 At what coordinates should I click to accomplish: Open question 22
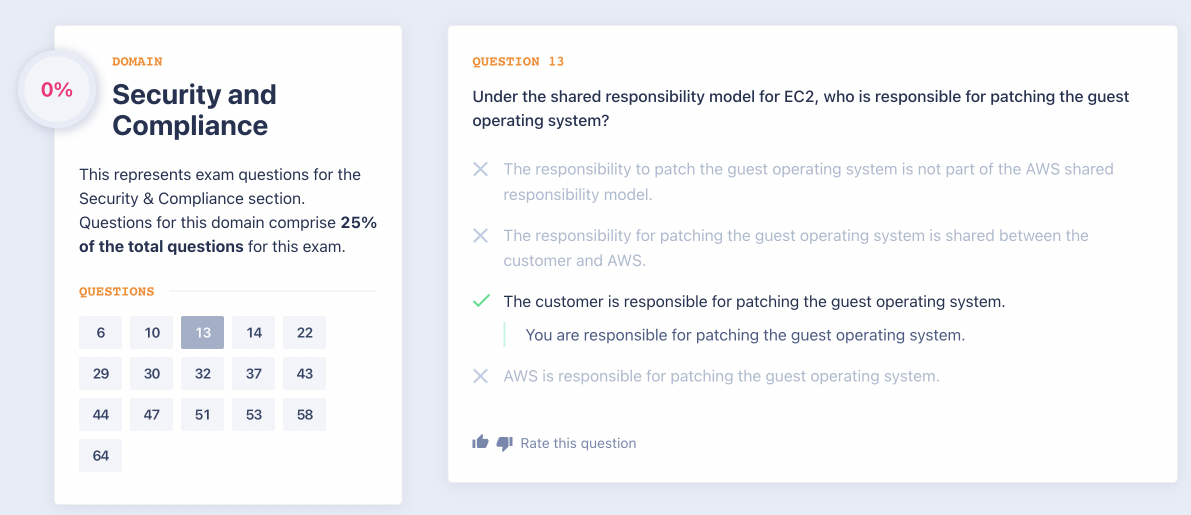pyautogui.click(x=305, y=333)
